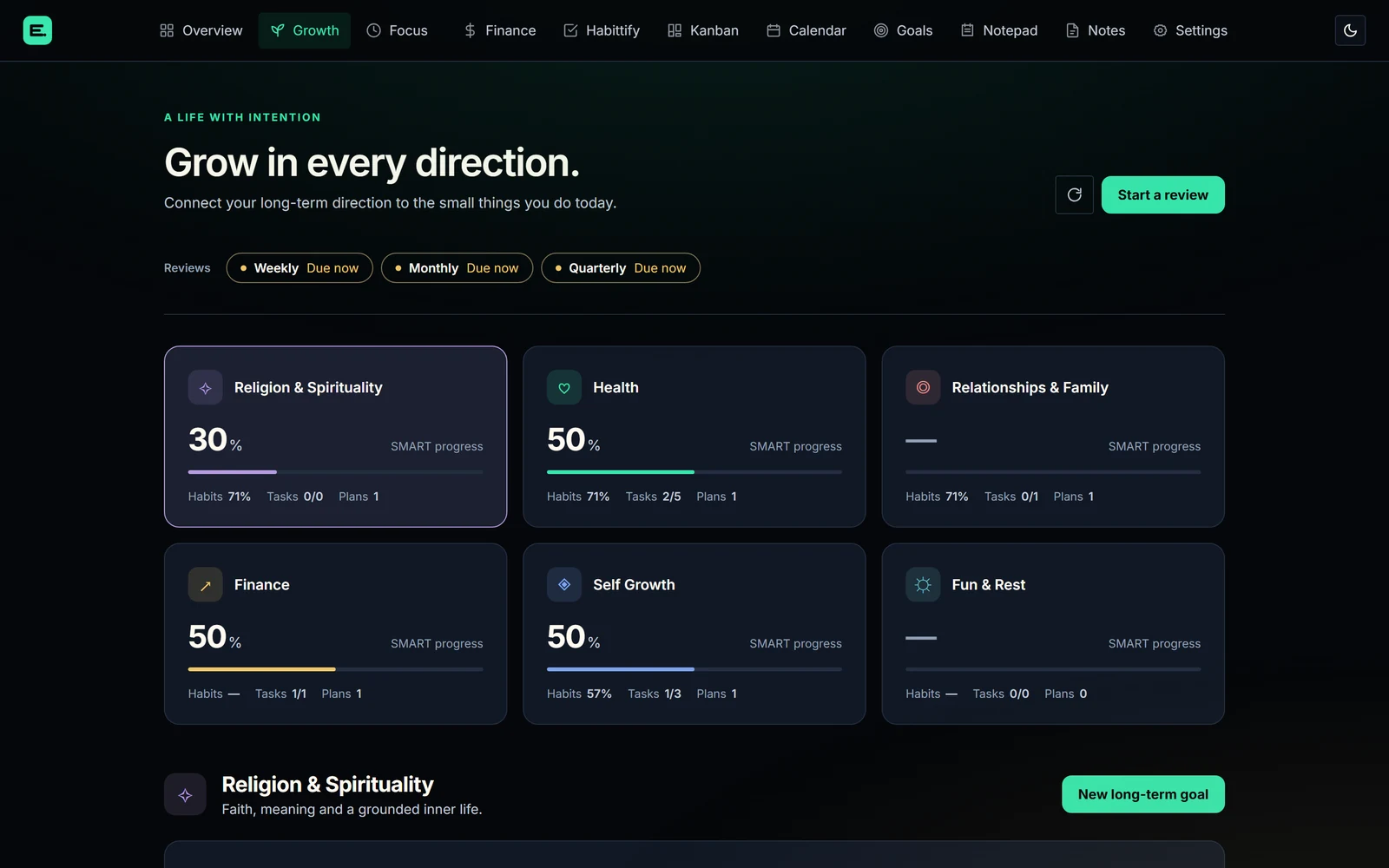
Task: Click the 30% value in Religion & Spirituality card
Action: (215, 440)
